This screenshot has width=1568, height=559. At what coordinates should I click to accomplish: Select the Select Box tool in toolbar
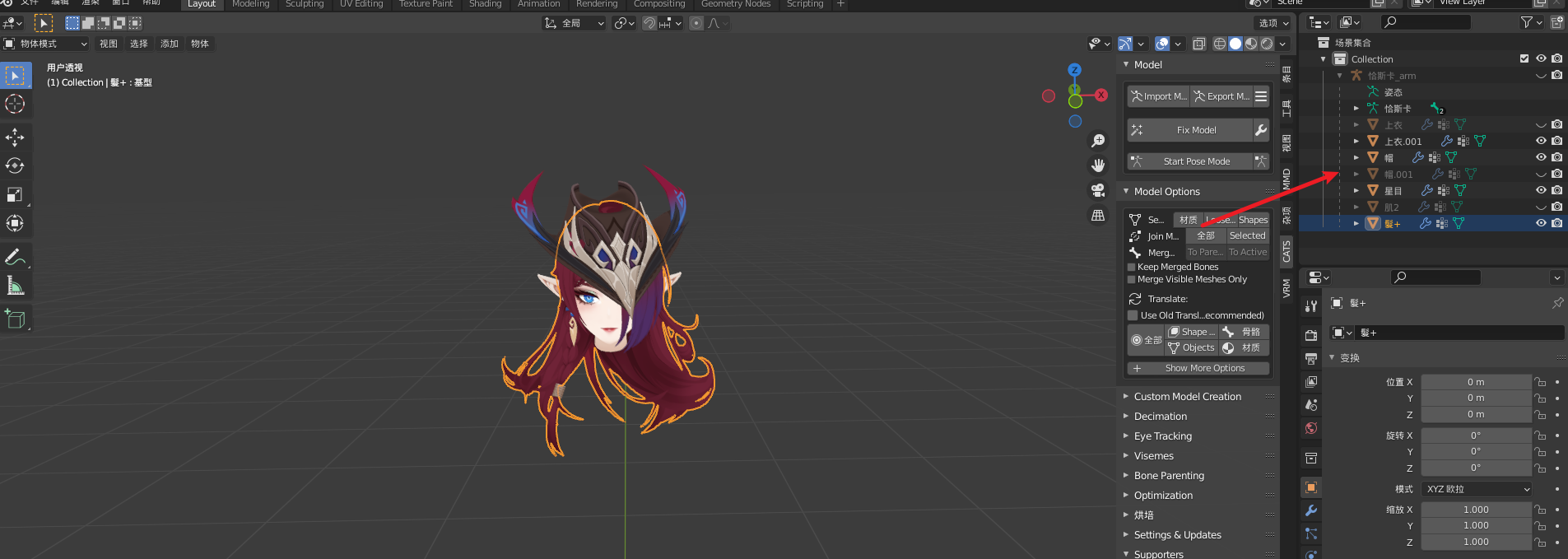click(15, 75)
